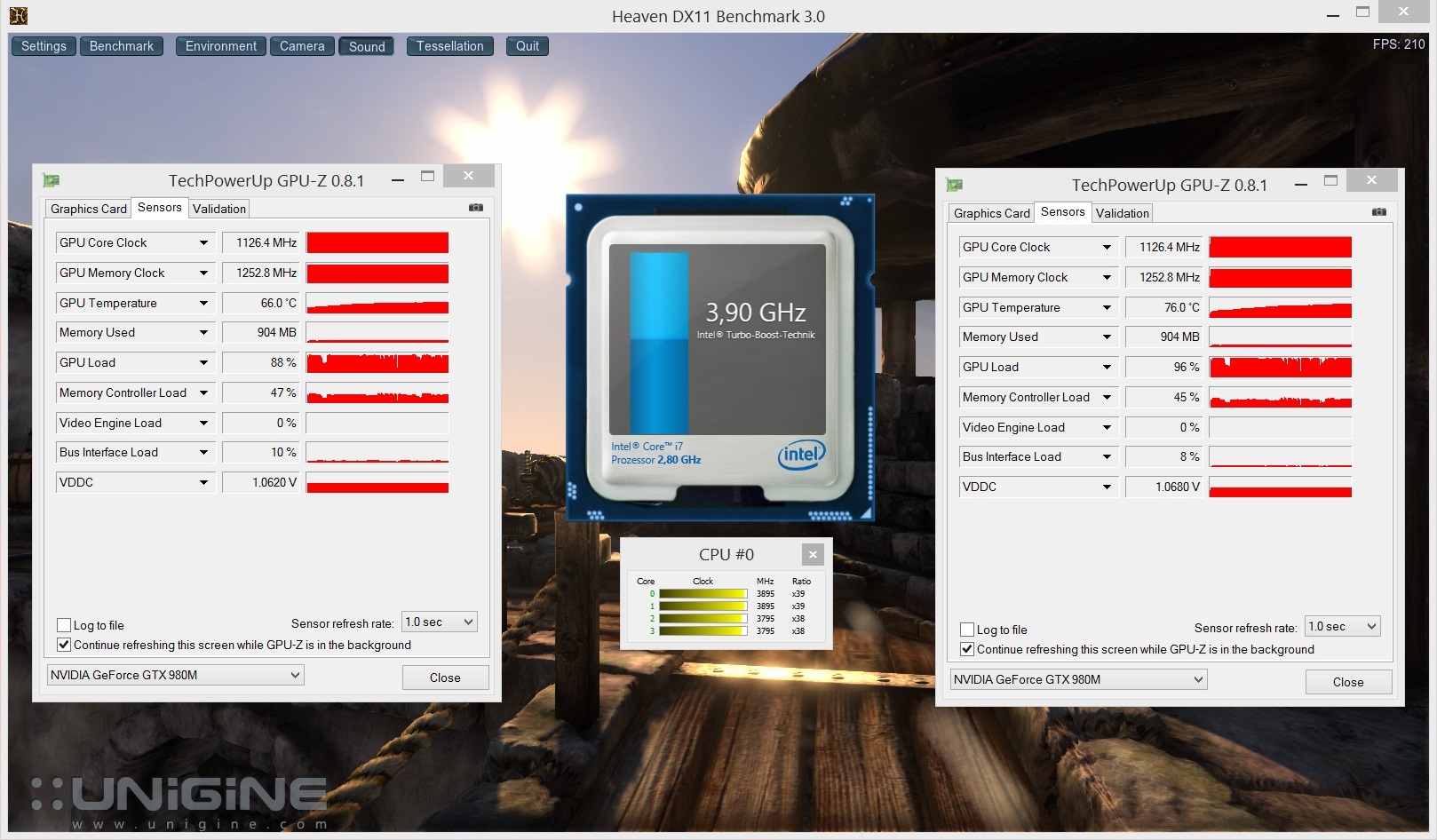Screen dimensions: 1437x840
Task: Click GPU Load graph in left GPU-Z
Action: [x=377, y=362]
